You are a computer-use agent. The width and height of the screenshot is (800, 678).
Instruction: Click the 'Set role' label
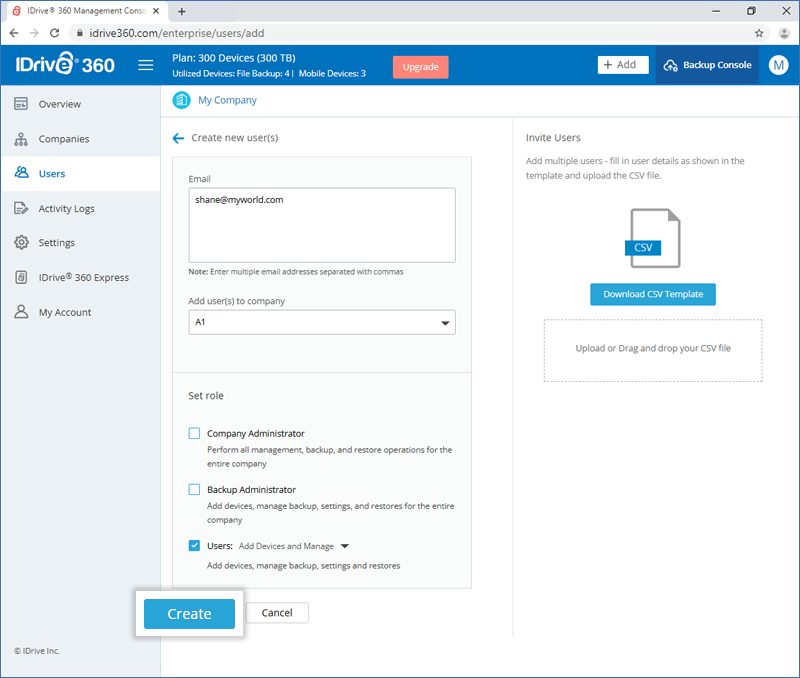(206, 396)
